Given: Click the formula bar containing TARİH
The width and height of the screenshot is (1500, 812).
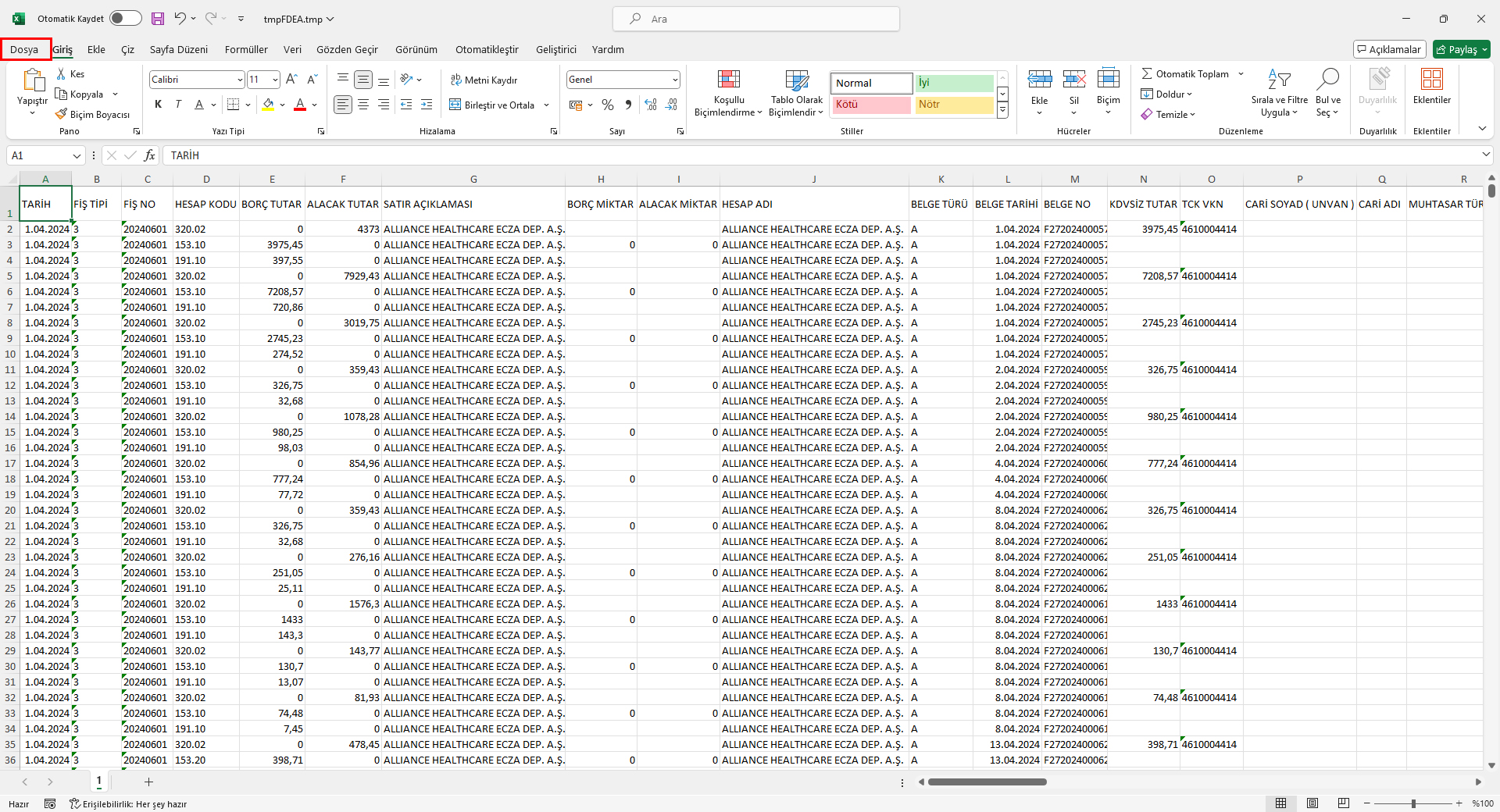Looking at the screenshot, I should [x=820, y=155].
